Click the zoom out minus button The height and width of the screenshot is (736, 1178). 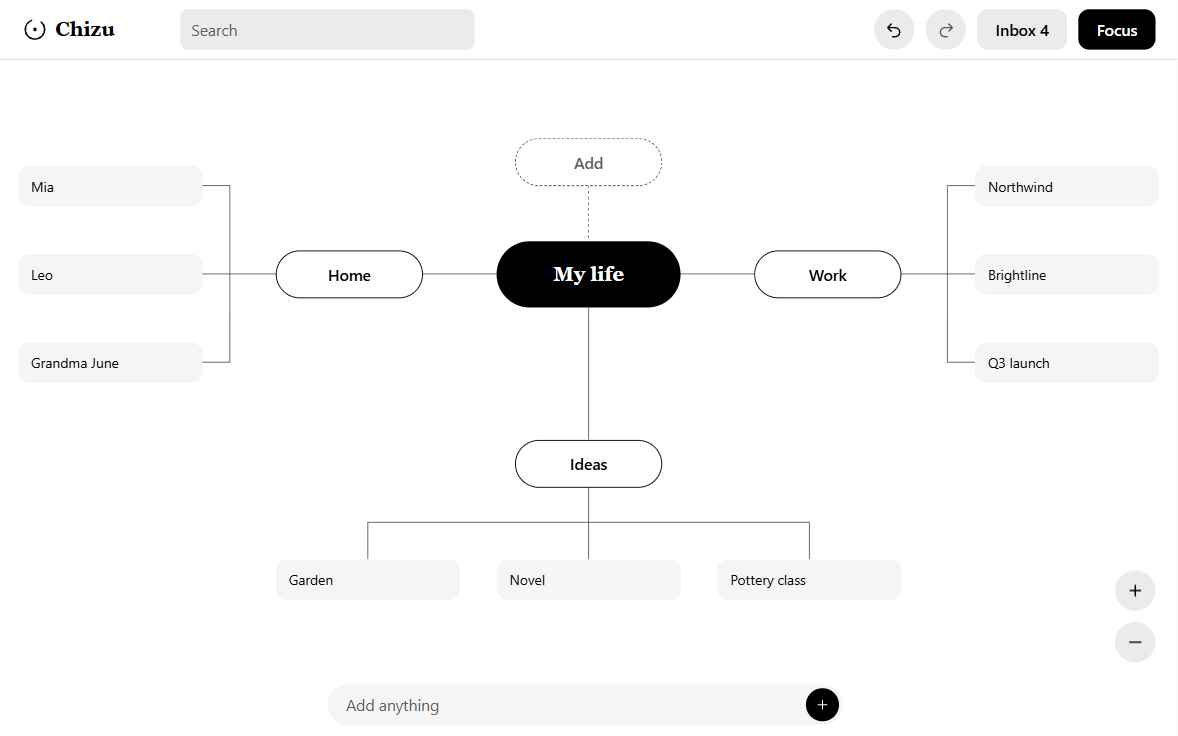1134,642
